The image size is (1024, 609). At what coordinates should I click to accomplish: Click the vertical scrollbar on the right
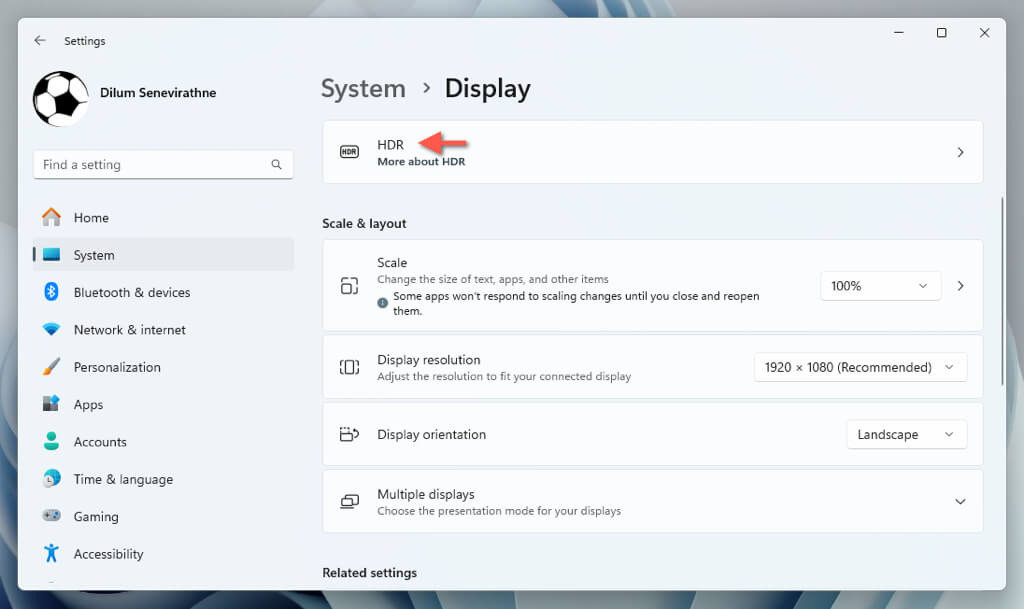click(x=1002, y=291)
